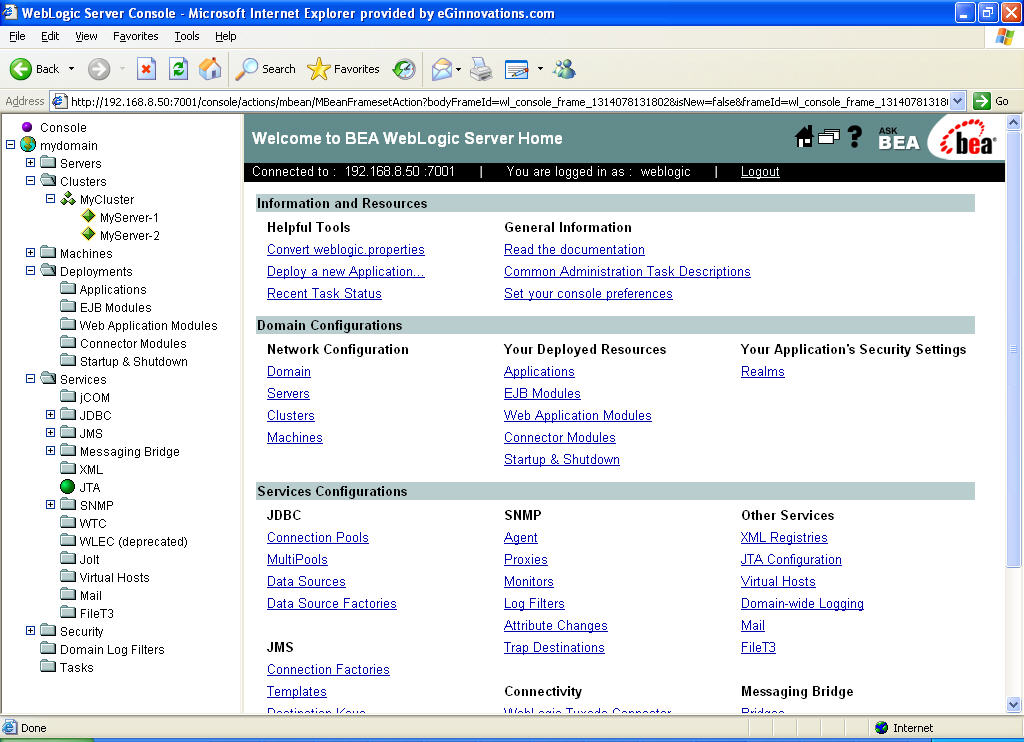Click the Logout link
Viewport: 1024px width, 742px height.
coord(760,171)
